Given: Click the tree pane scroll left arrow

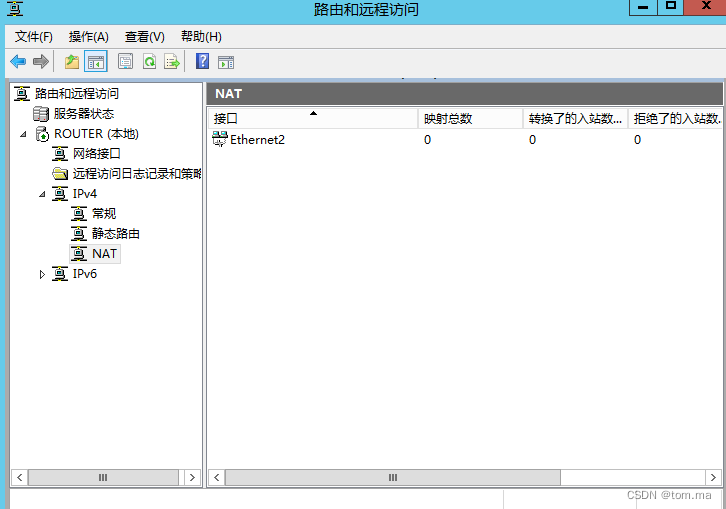Looking at the screenshot, I should (19, 477).
